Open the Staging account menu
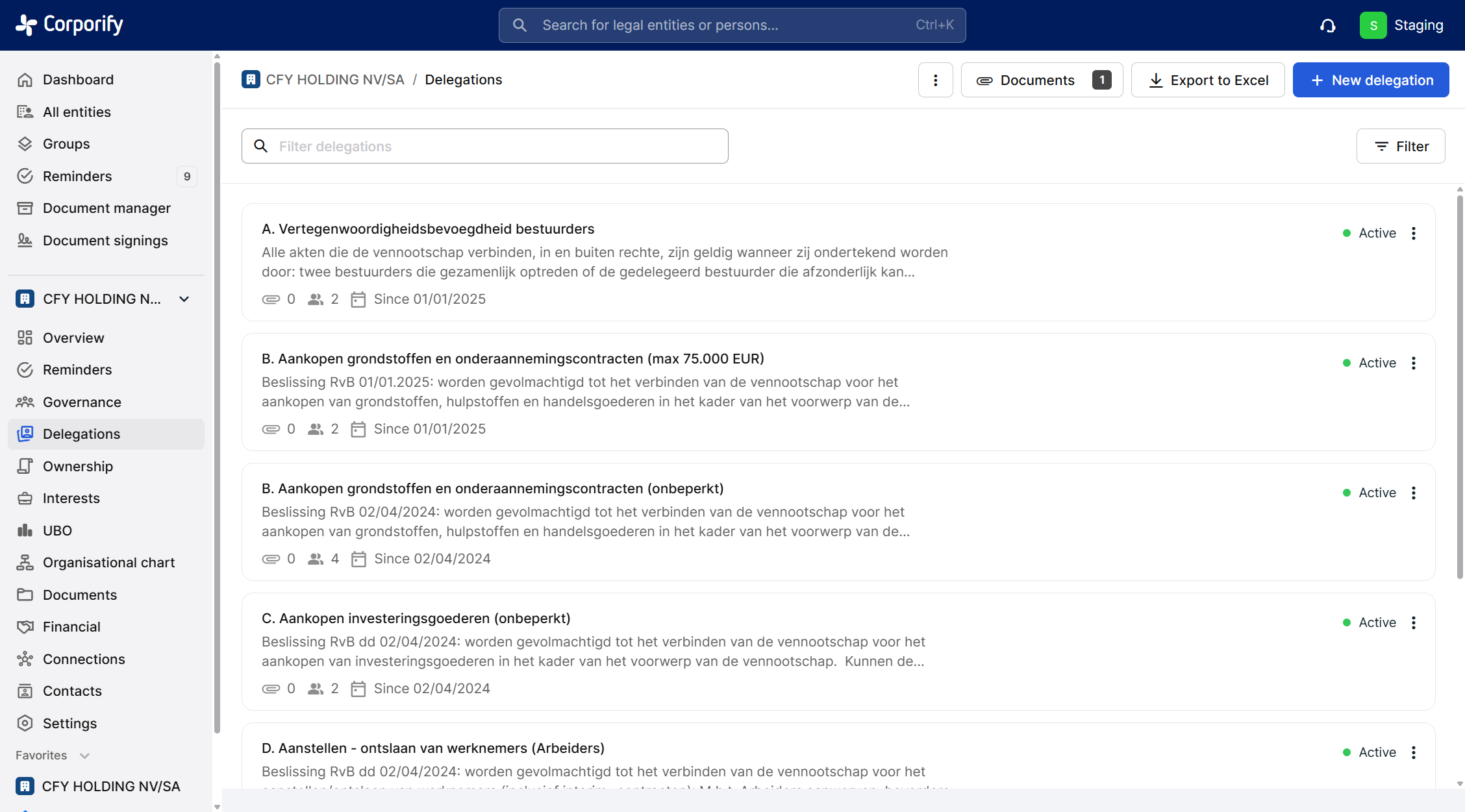 (x=1402, y=25)
